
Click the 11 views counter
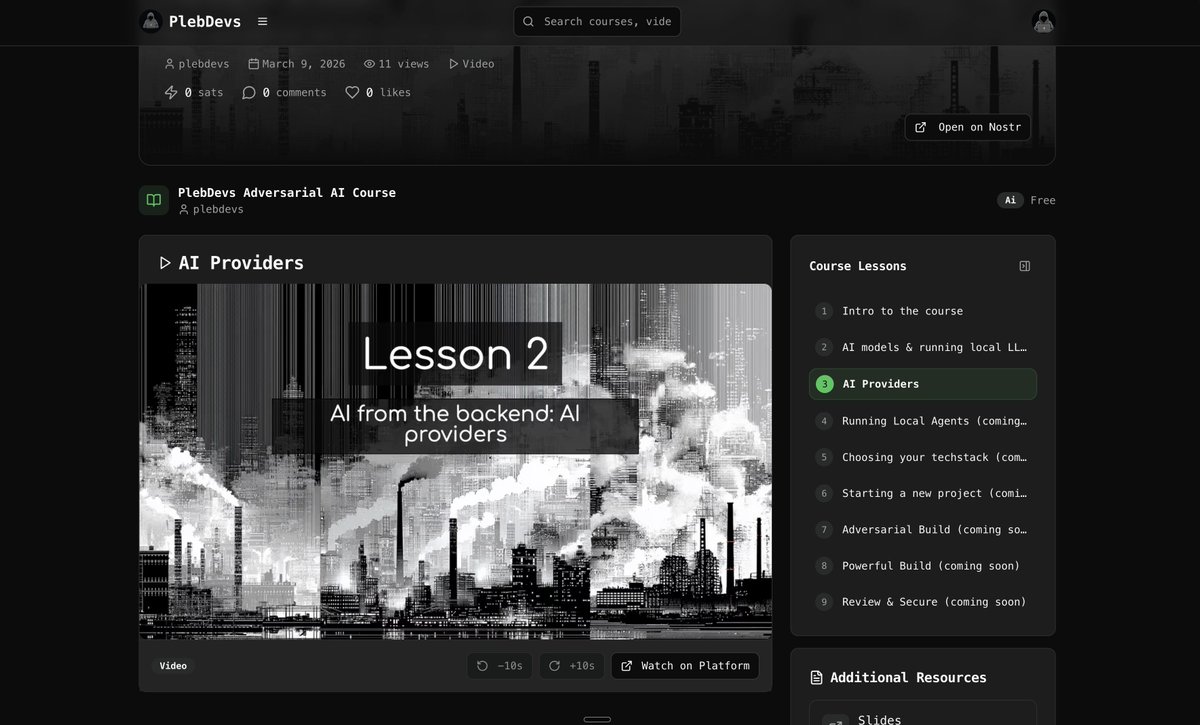[396, 64]
